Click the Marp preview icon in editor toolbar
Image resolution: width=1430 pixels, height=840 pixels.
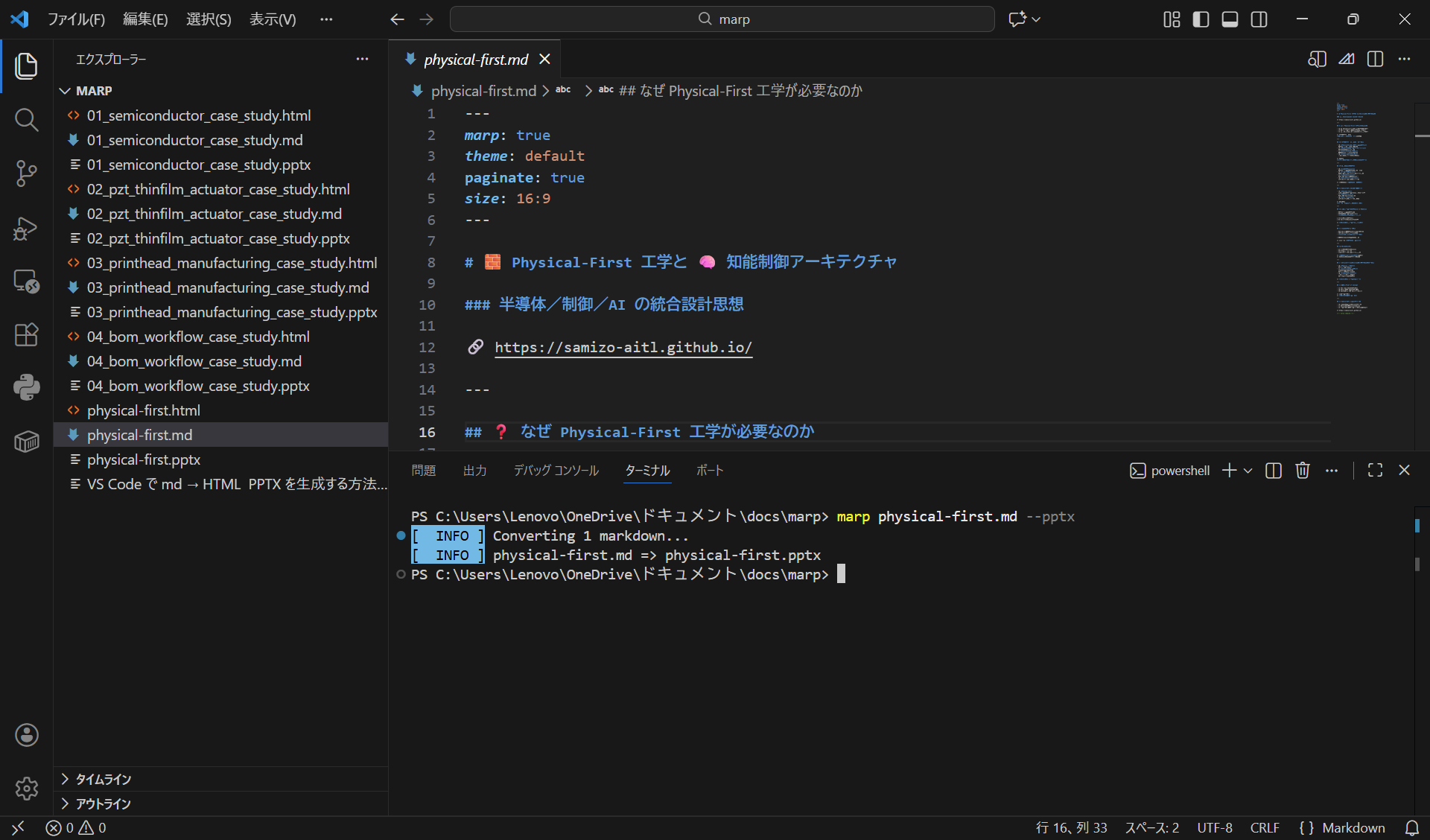click(1346, 60)
